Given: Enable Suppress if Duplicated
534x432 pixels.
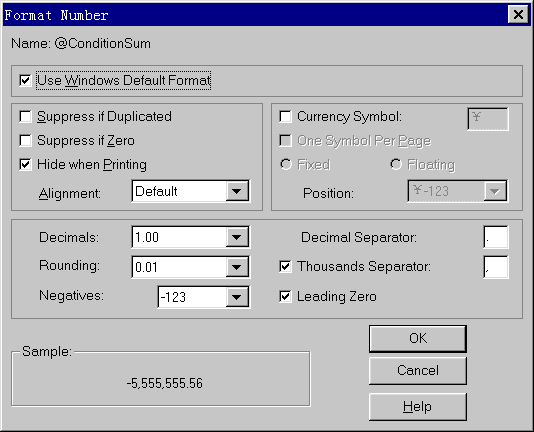Looking at the screenshot, I should [x=26, y=117].
